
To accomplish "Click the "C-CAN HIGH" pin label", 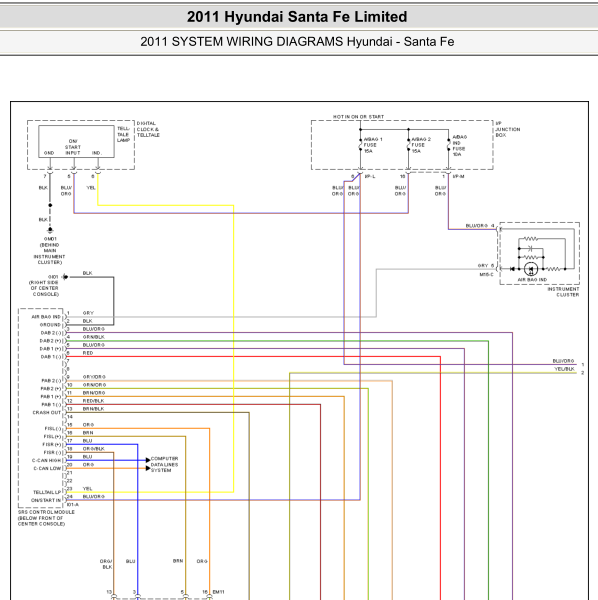I will pyautogui.click(x=46, y=461).
